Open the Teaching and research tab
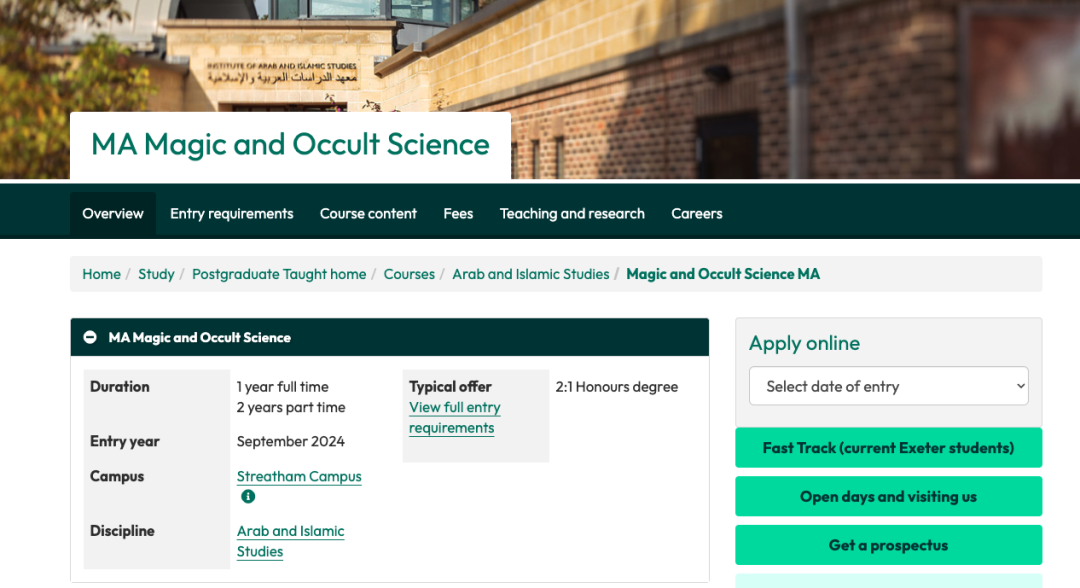The height and width of the screenshot is (588, 1080). pyautogui.click(x=572, y=213)
